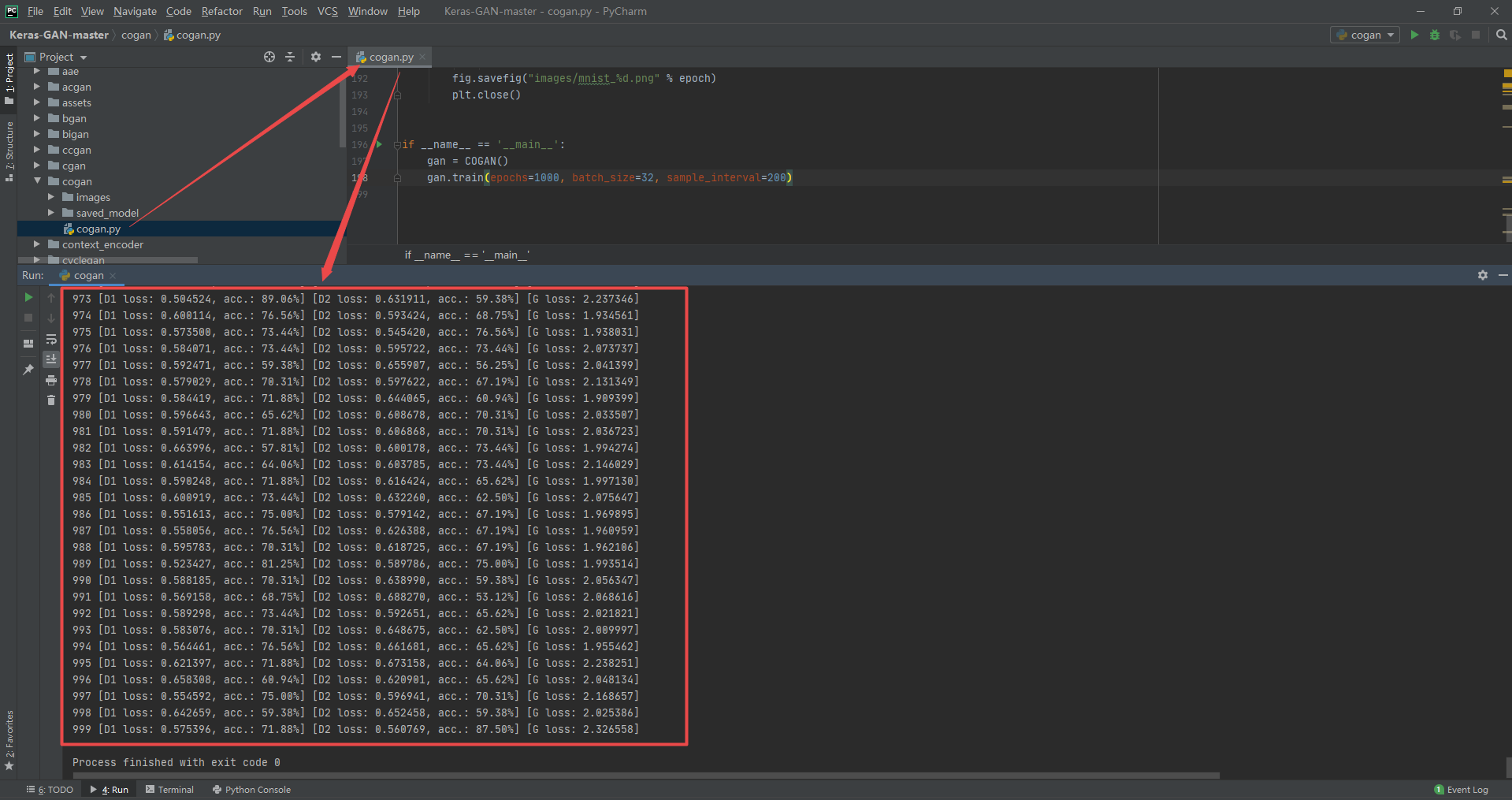Screen dimensions: 1512x800
Task: Open the Code menu
Action: 178,11
